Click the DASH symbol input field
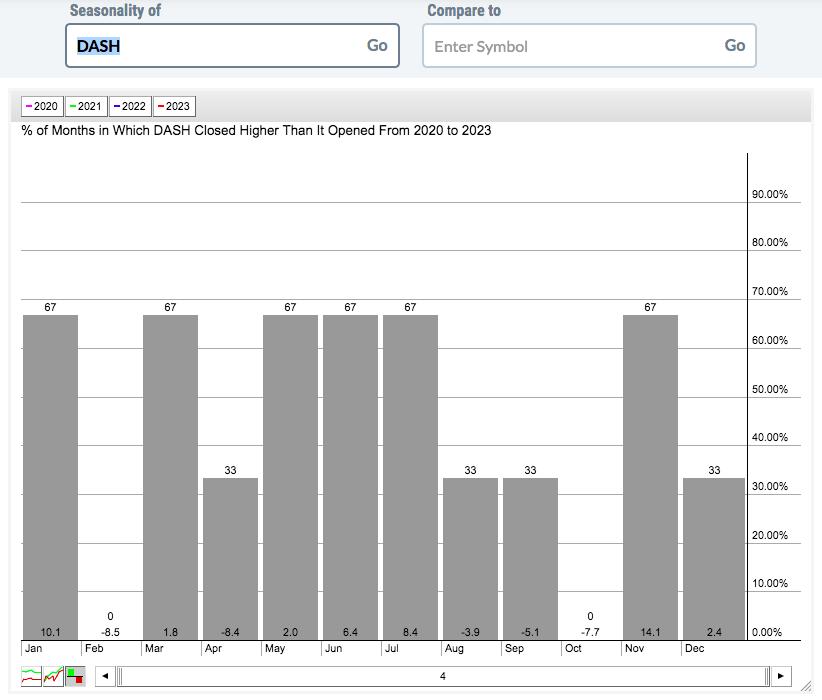This screenshot has height=700, width=822. pyautogui.click(x=215, y=46)
